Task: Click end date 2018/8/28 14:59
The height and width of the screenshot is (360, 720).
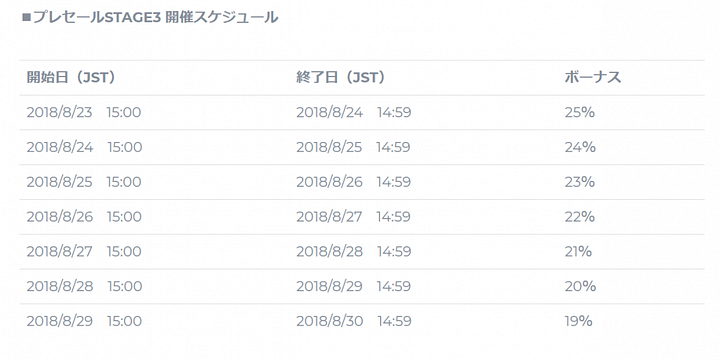Action: click(354, 252)
